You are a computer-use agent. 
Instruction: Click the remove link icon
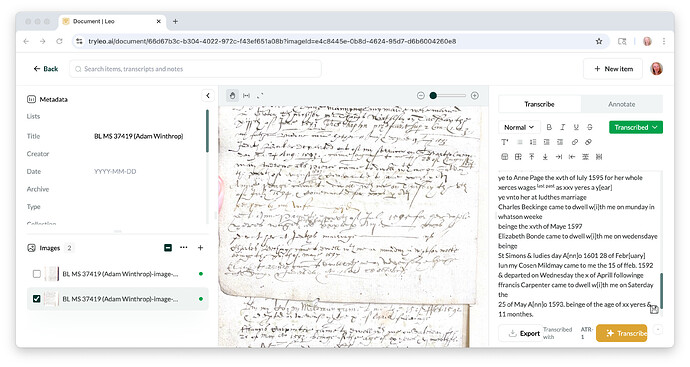pyautogui.click(x=588, y=142)
